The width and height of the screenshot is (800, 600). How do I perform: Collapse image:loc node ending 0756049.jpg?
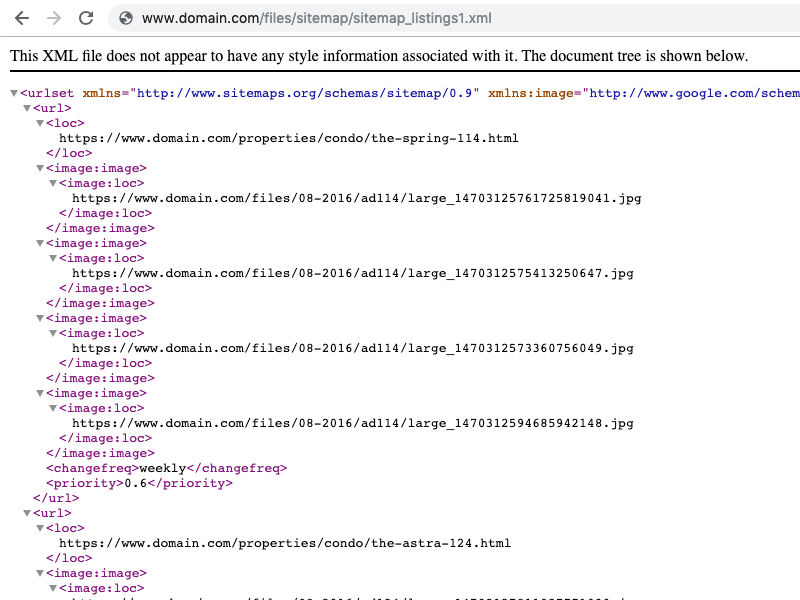point(53,334)
